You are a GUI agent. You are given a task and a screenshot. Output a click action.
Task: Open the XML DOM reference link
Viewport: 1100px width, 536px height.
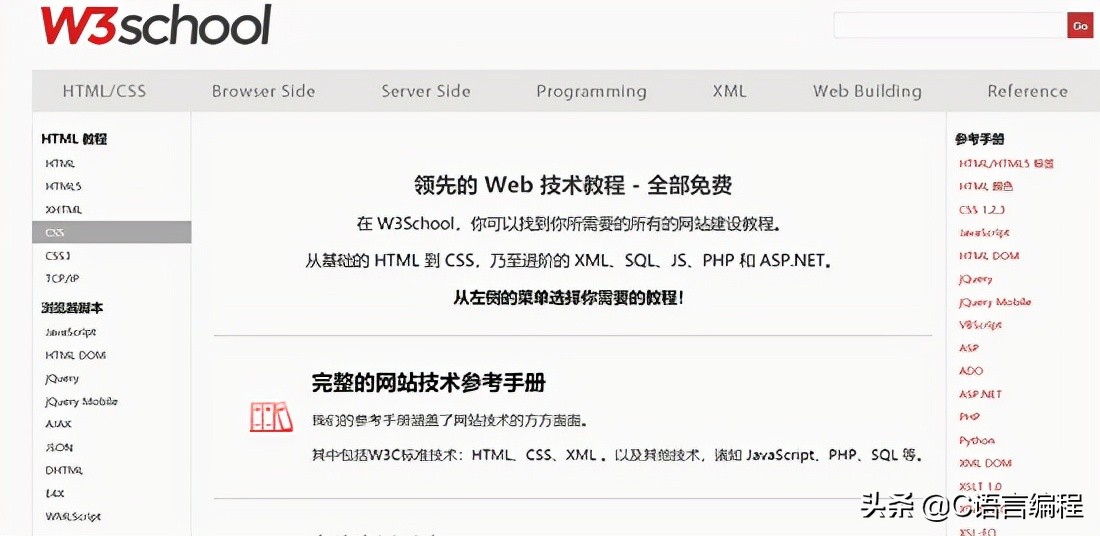985,464
